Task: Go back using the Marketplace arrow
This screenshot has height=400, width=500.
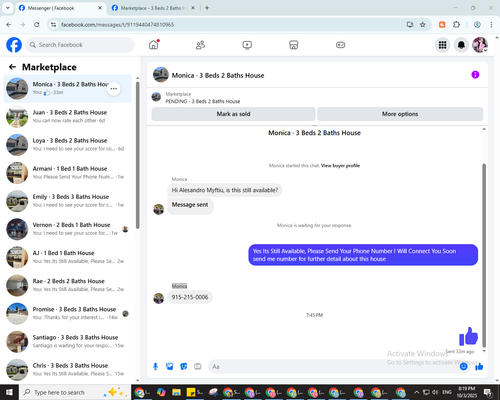Action: click(12, 67)
